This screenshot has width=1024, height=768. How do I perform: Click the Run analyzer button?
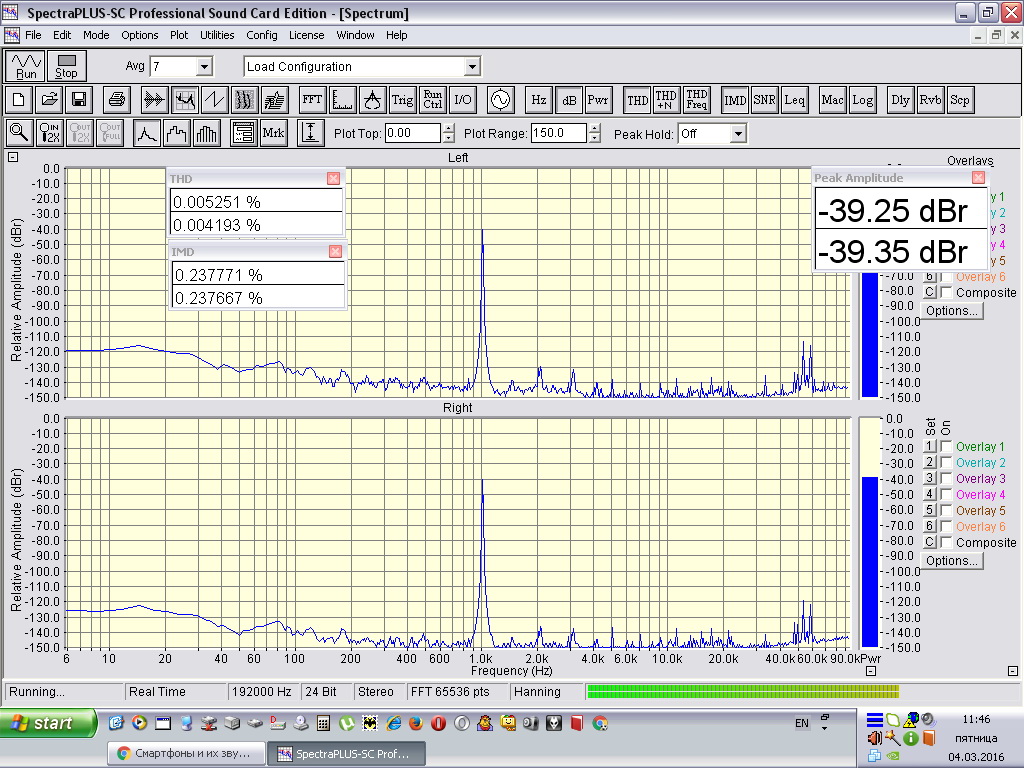click(x=26, y=66)
